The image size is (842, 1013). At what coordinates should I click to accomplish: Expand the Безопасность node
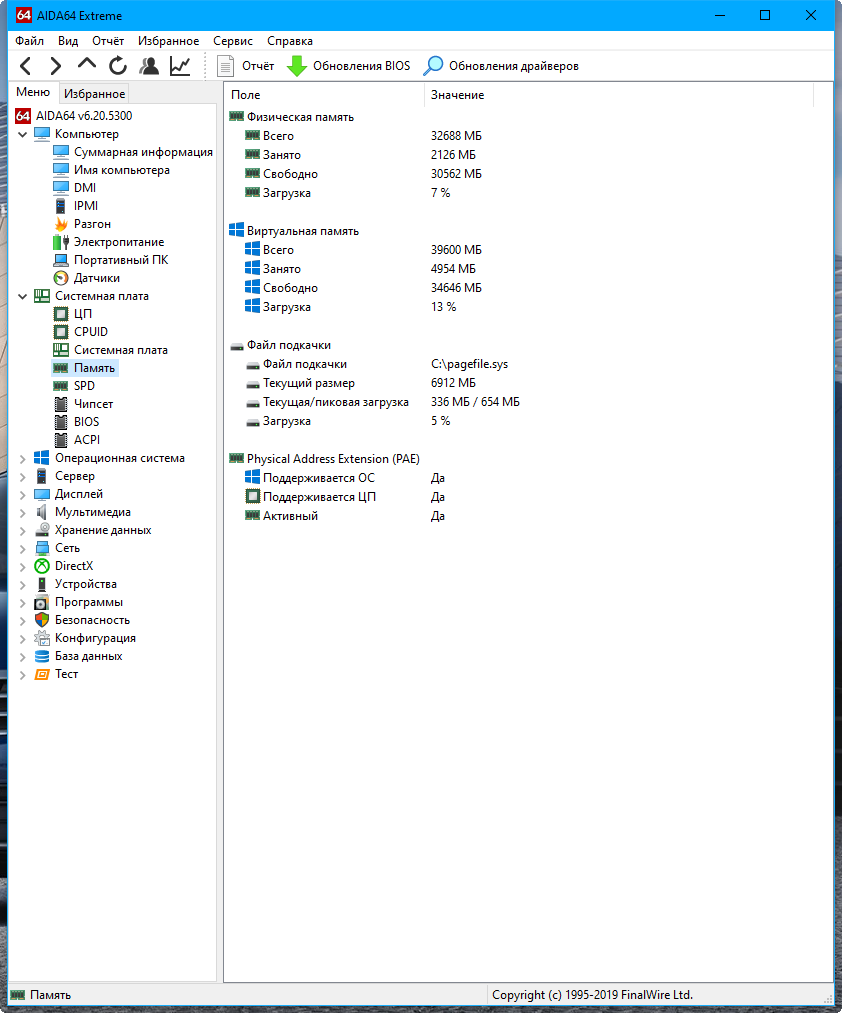point(23,621)
